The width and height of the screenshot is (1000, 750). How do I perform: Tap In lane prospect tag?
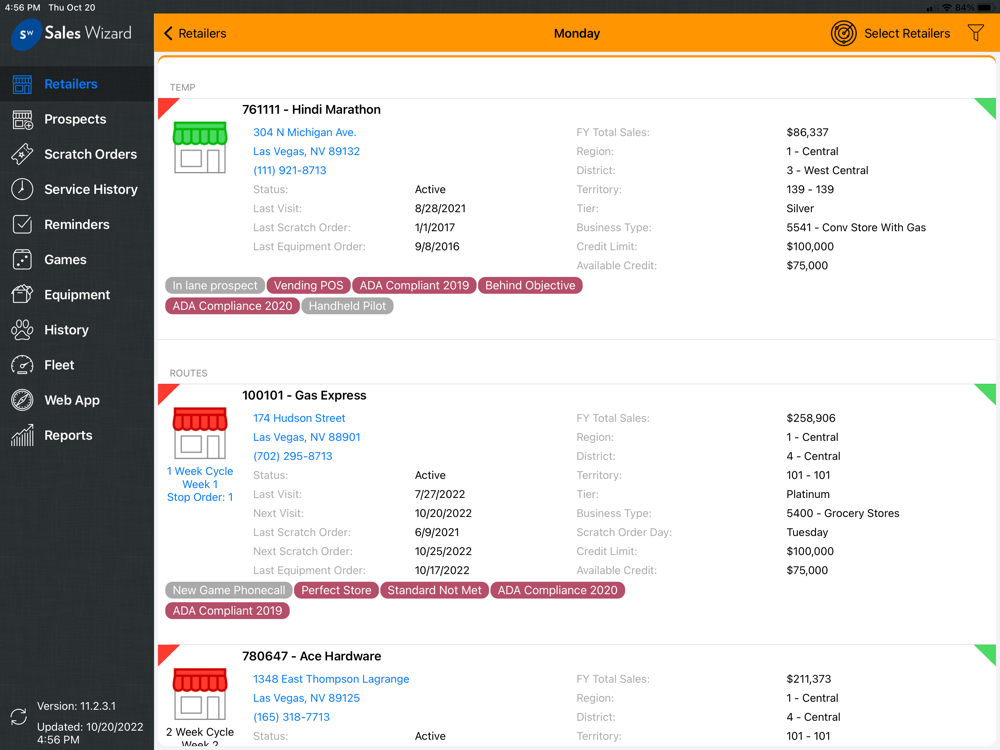tap(215, 286)
